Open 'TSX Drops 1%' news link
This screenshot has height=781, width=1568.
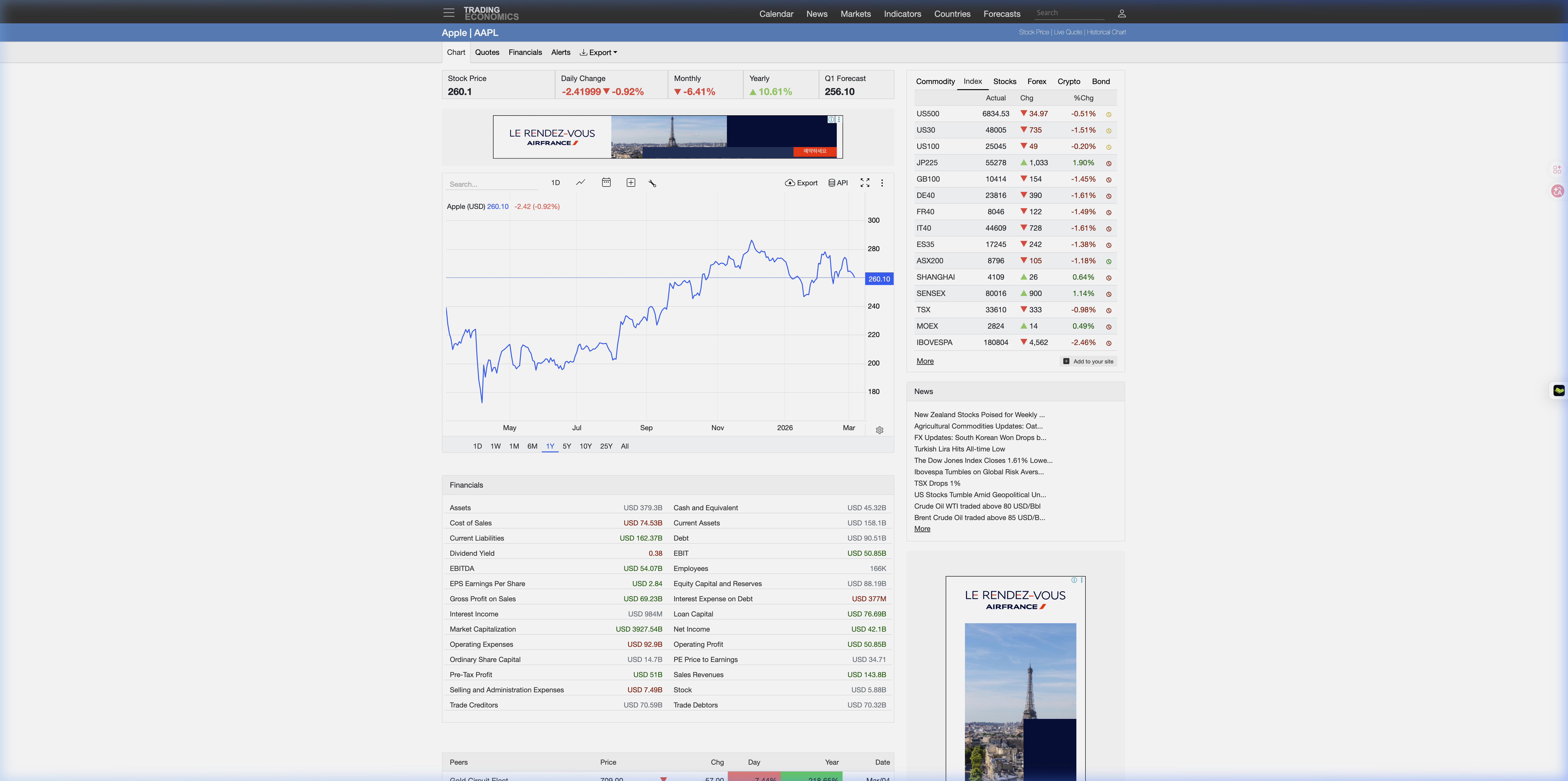coord(937,483)
